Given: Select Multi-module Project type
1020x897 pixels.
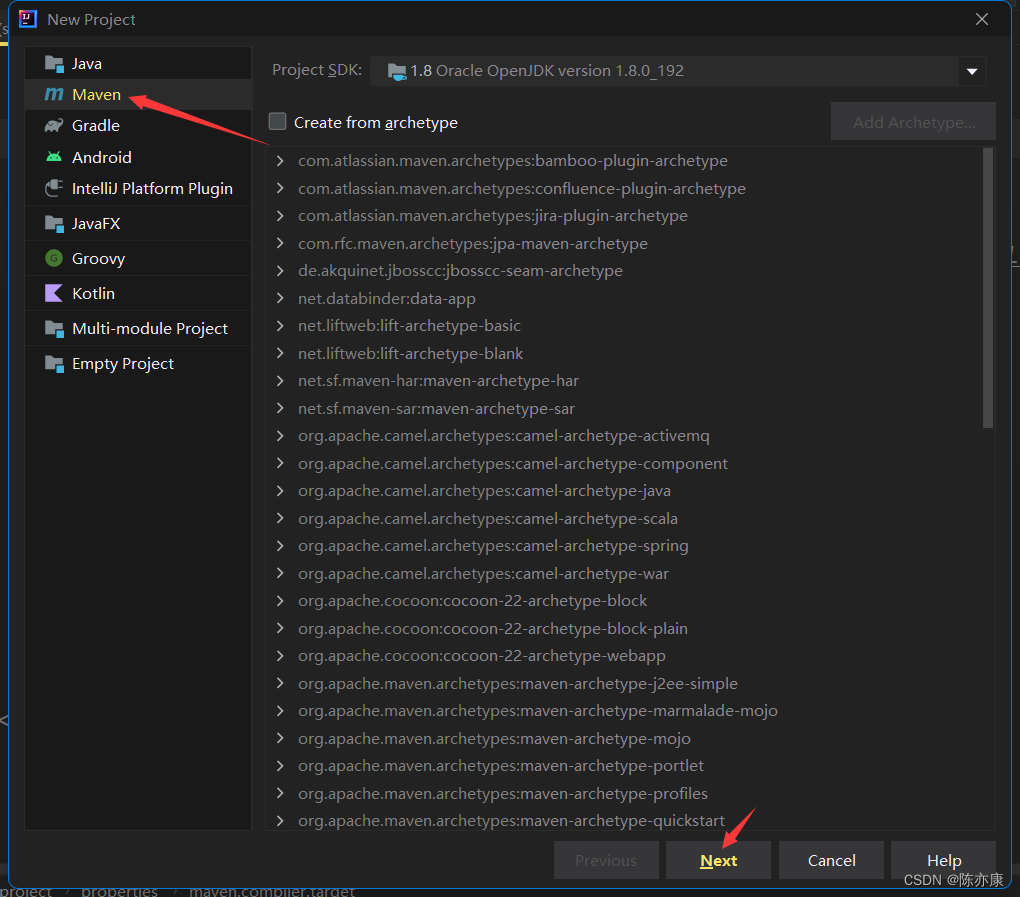Looking at the screenshot, I should pyautogui.click(x=138, y=328).
